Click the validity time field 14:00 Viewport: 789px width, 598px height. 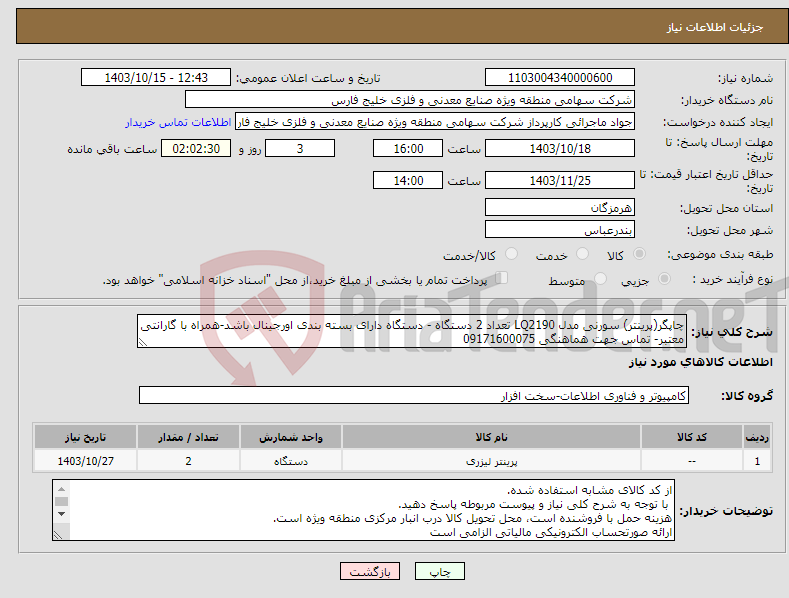tap(408, 180)
